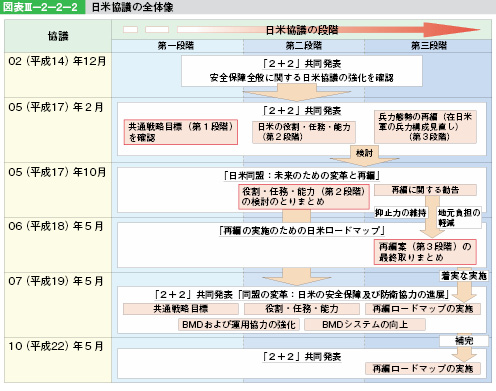
Task: Click the 役割・任務・能力の検討のとりまとめ box
Action: pos(304,197)
